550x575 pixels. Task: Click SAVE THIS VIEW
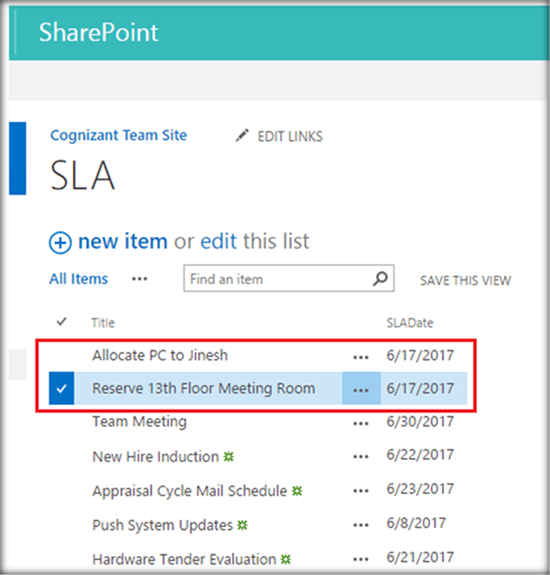pos(465,281)
